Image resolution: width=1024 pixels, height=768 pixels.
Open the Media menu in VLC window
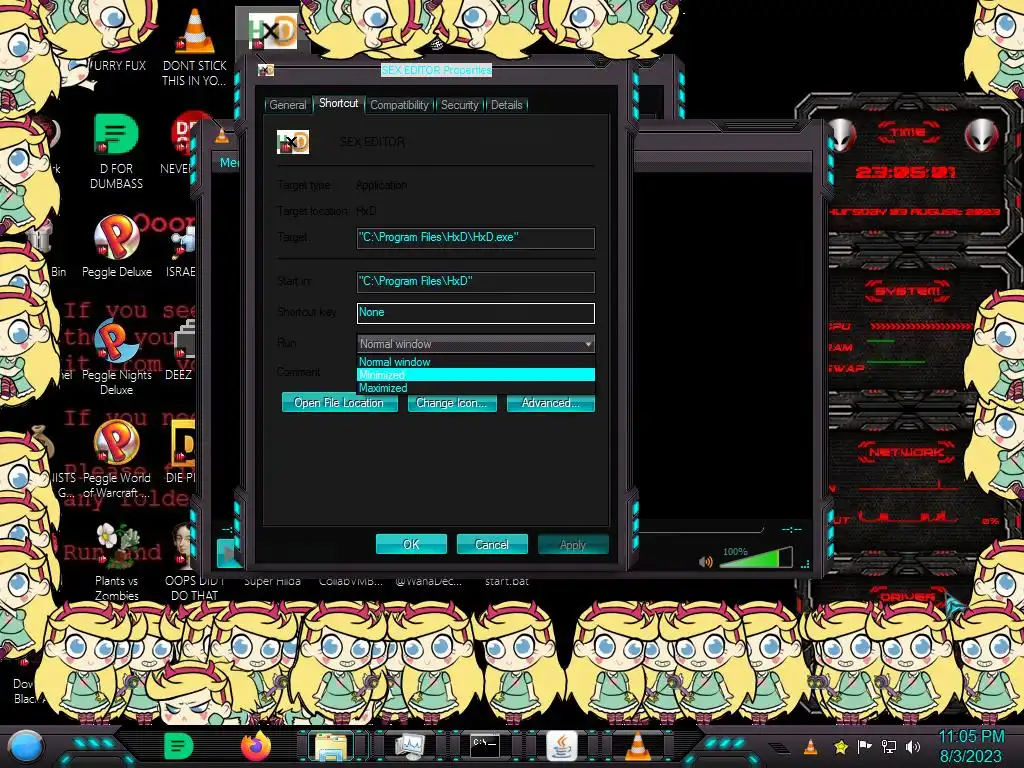tap(229, 163)
